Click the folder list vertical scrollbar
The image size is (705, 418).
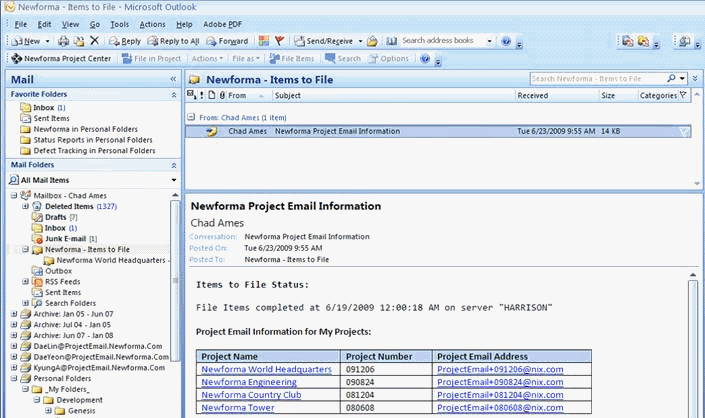coord(175,279)
